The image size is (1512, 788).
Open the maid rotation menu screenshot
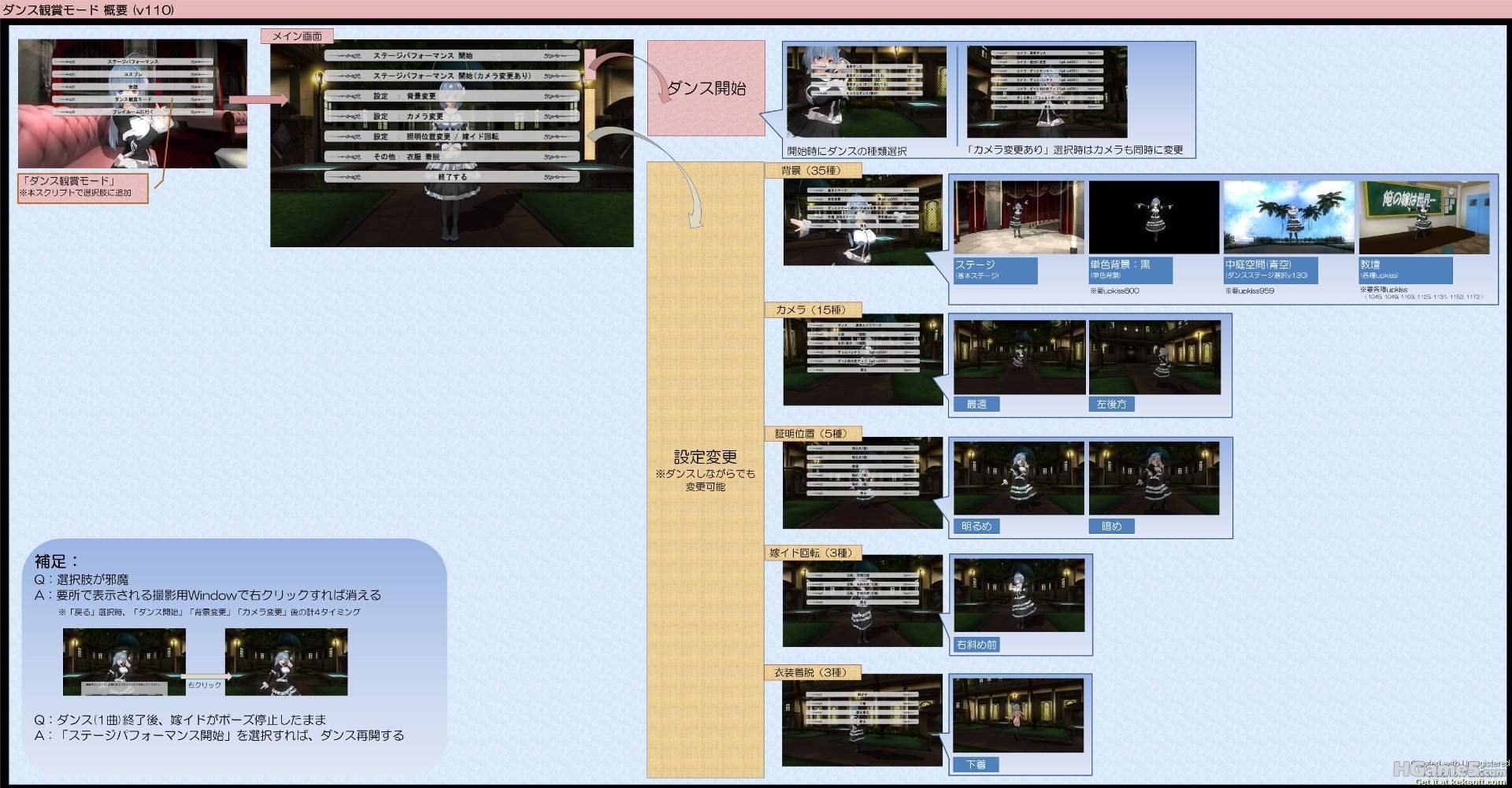[x=863, y=601]
